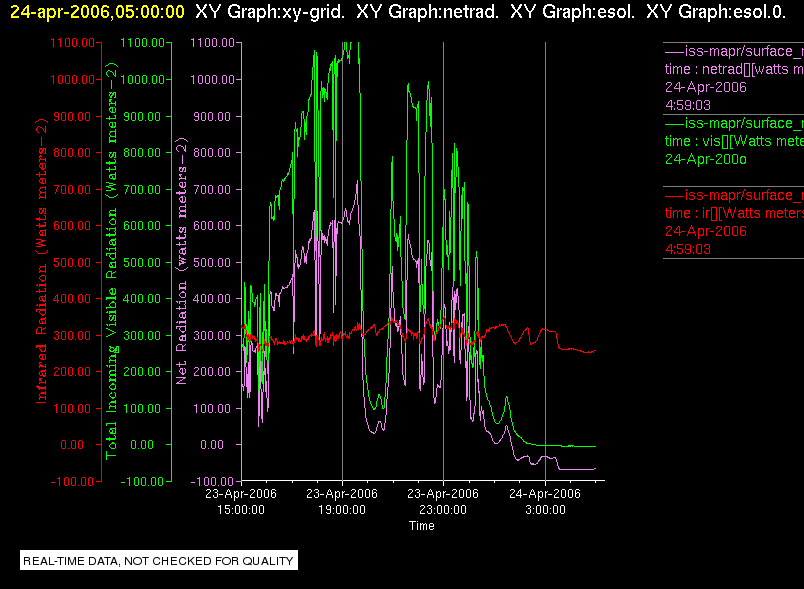Click the Infrared Radiation red axis title

coord(41,261)
